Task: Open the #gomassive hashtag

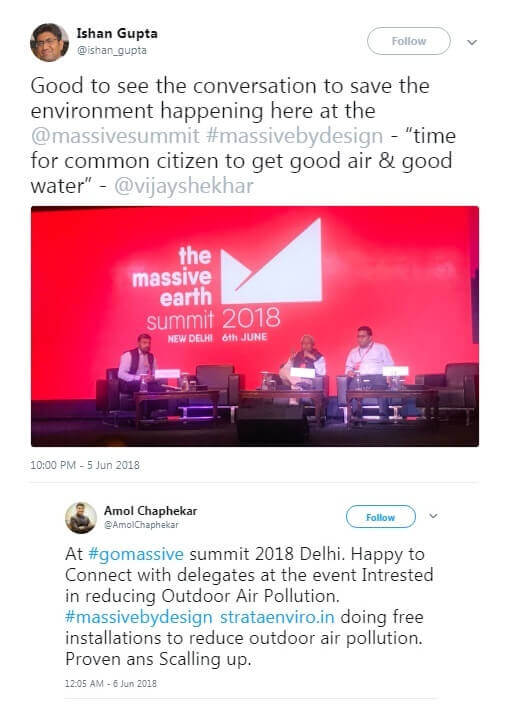Action: (x=136, y=554)
